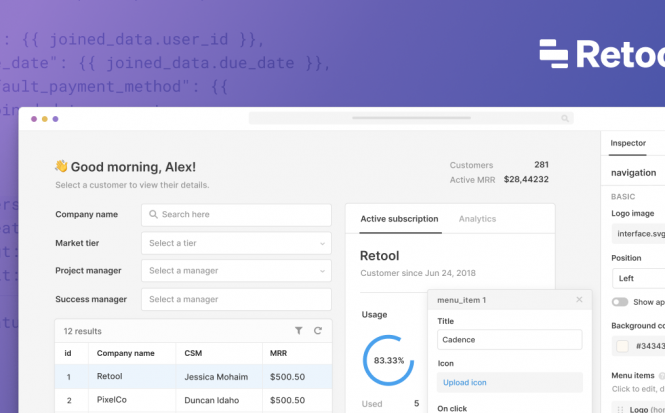
Task: Sort by the id column header
Action: 67,353
